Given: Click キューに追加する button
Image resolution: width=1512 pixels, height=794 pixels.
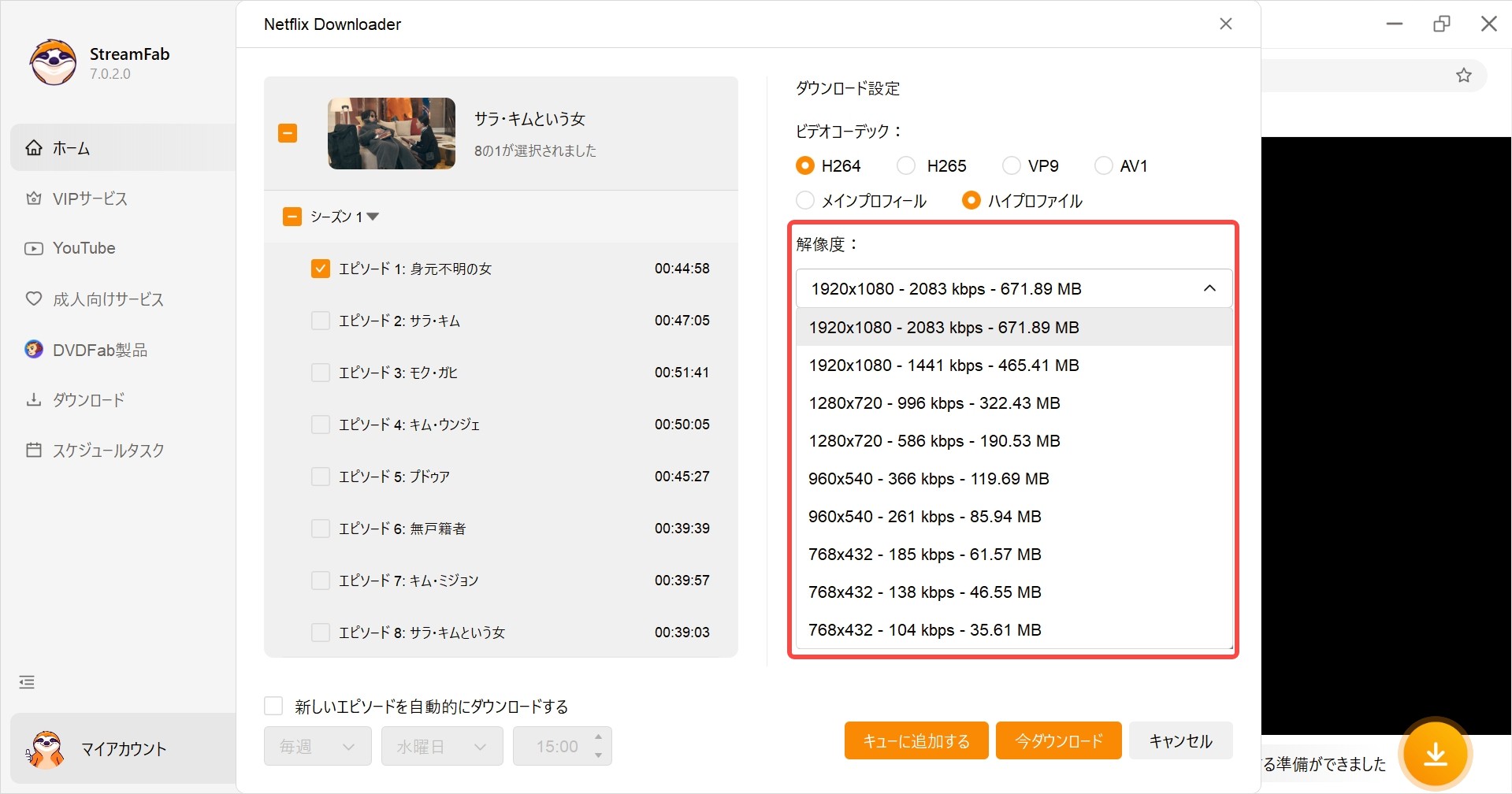Looking at the screenshot, I should (x=916, y=740).
